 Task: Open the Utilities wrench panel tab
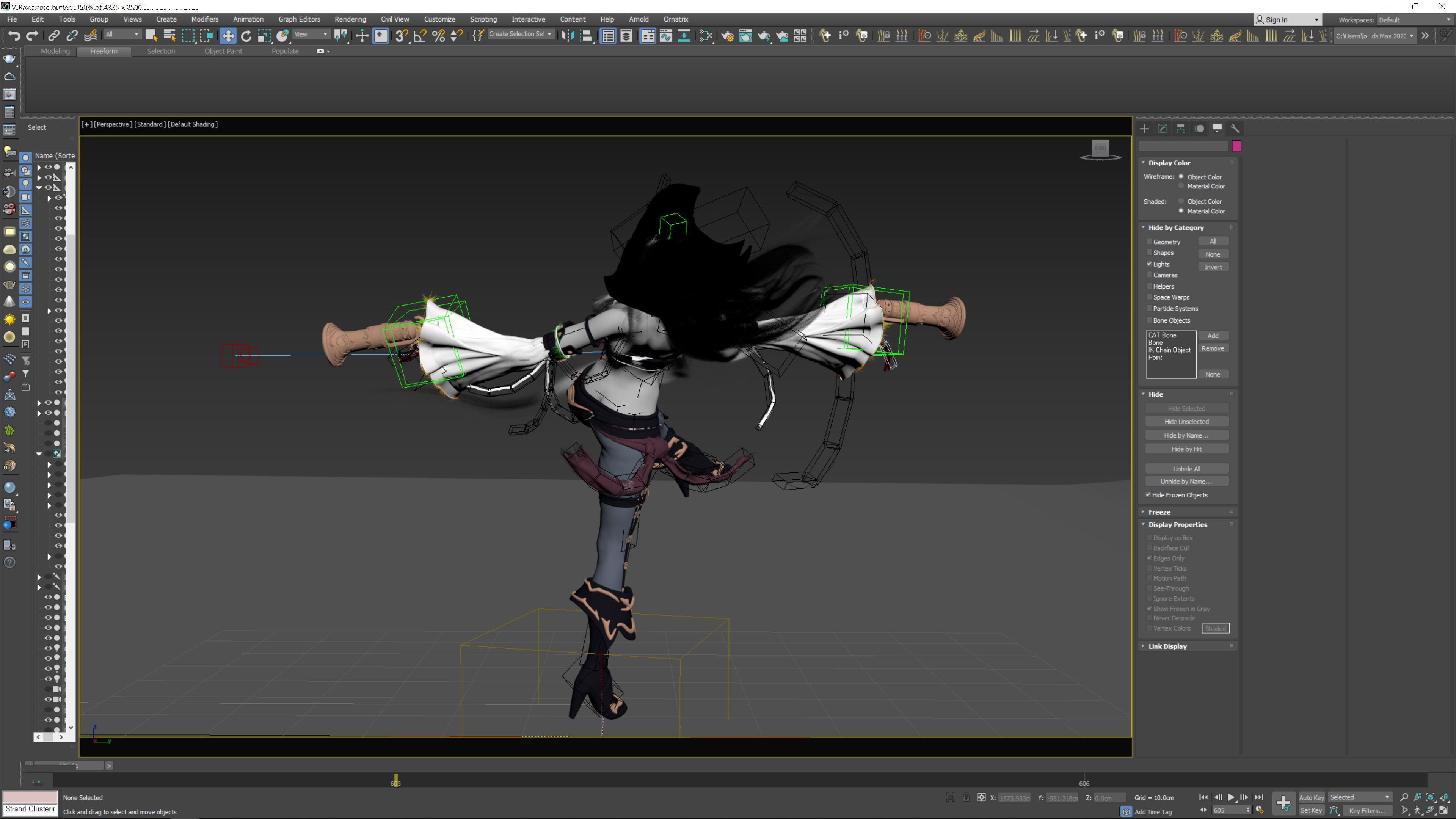(x=1235, y=129)
